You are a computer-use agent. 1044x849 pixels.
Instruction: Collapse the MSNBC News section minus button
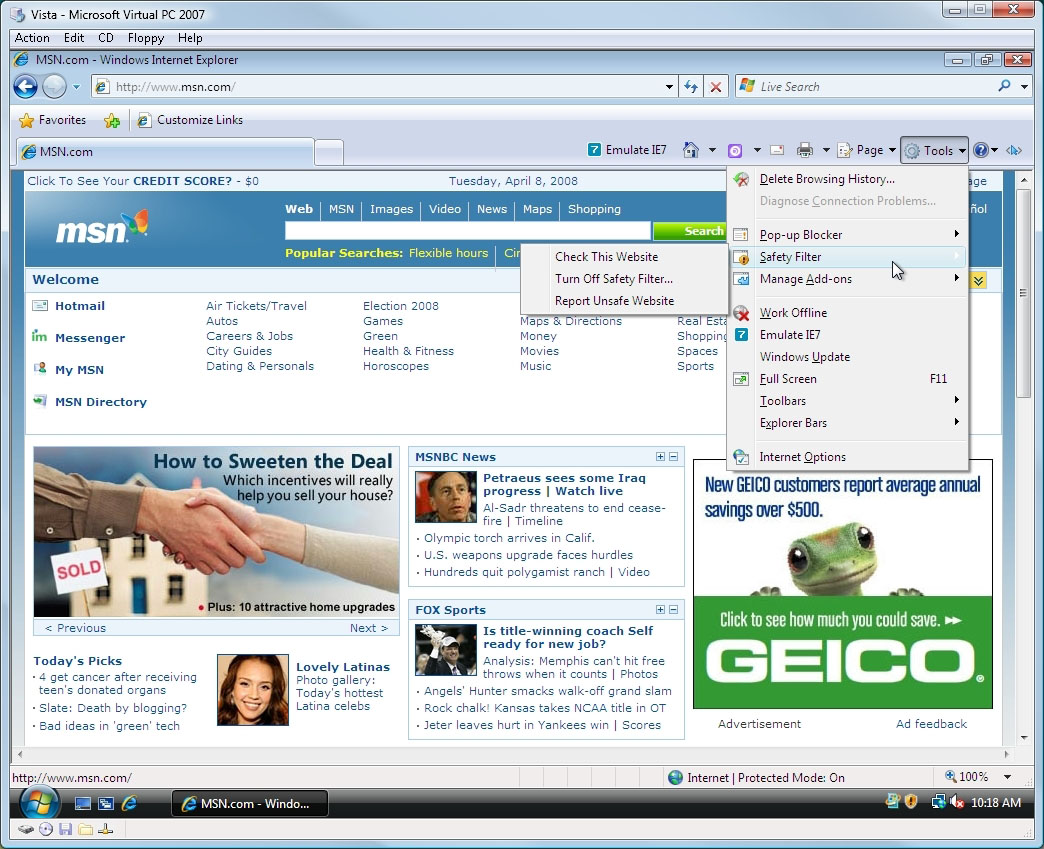pyautogui.click(x=674, y=457)
